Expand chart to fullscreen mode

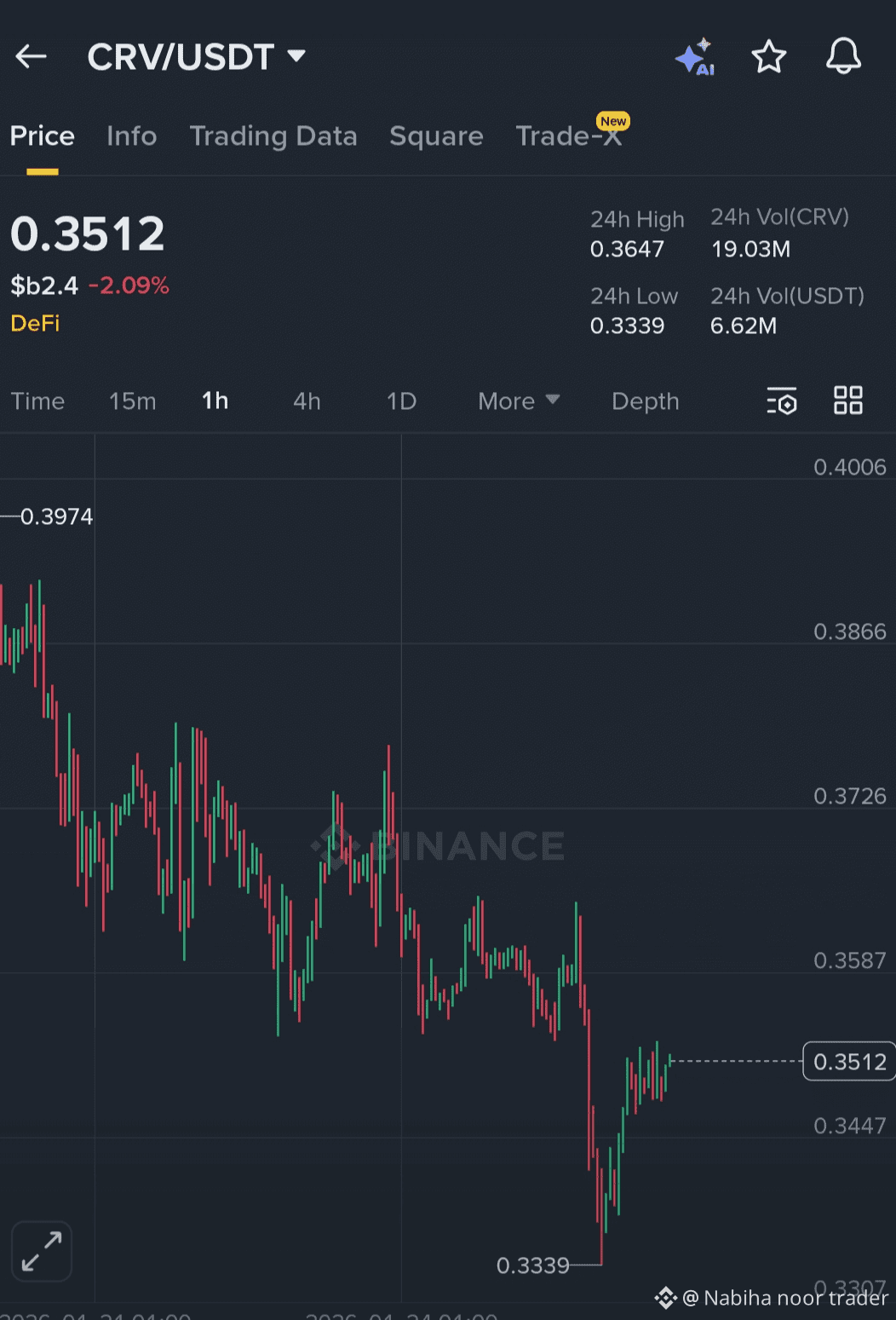(x=41, y=1251)
